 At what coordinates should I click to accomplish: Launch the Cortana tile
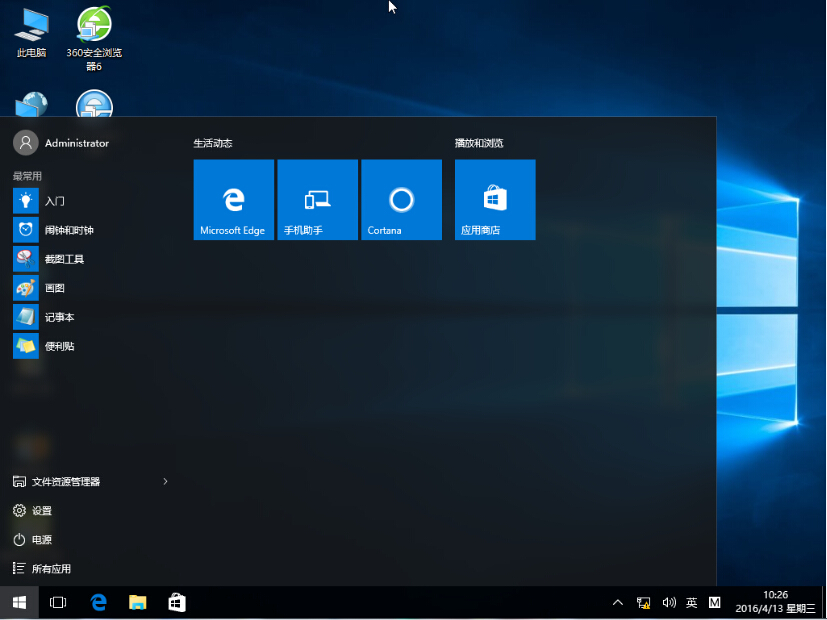click(401, 200)
